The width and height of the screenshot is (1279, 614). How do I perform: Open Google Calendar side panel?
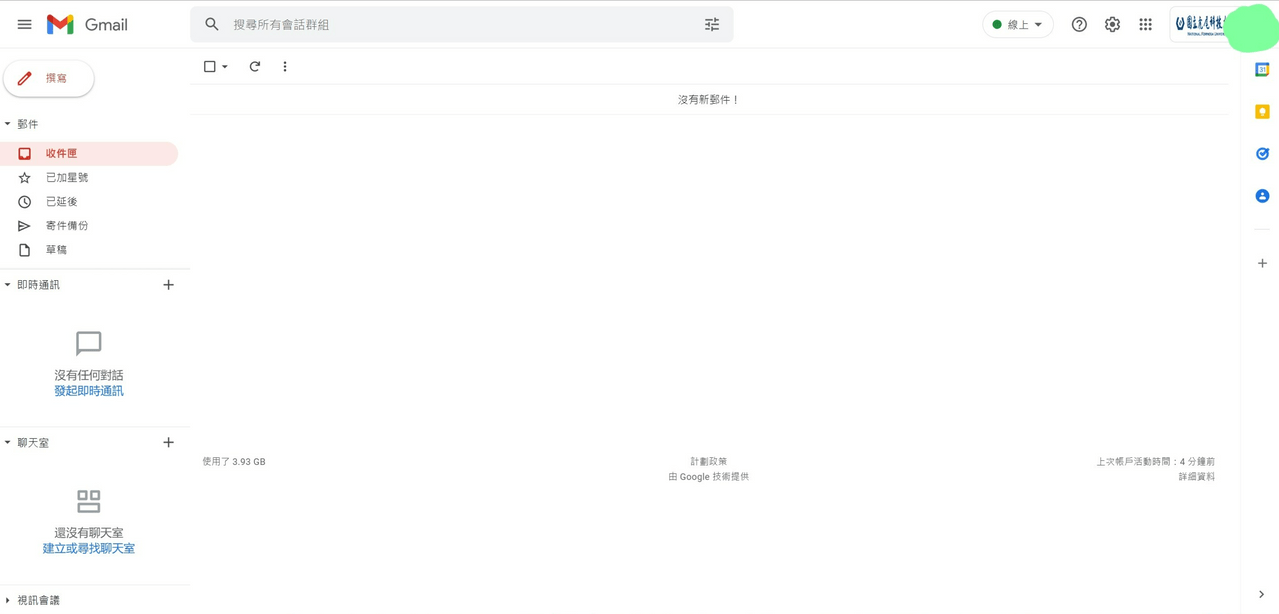1262,69
